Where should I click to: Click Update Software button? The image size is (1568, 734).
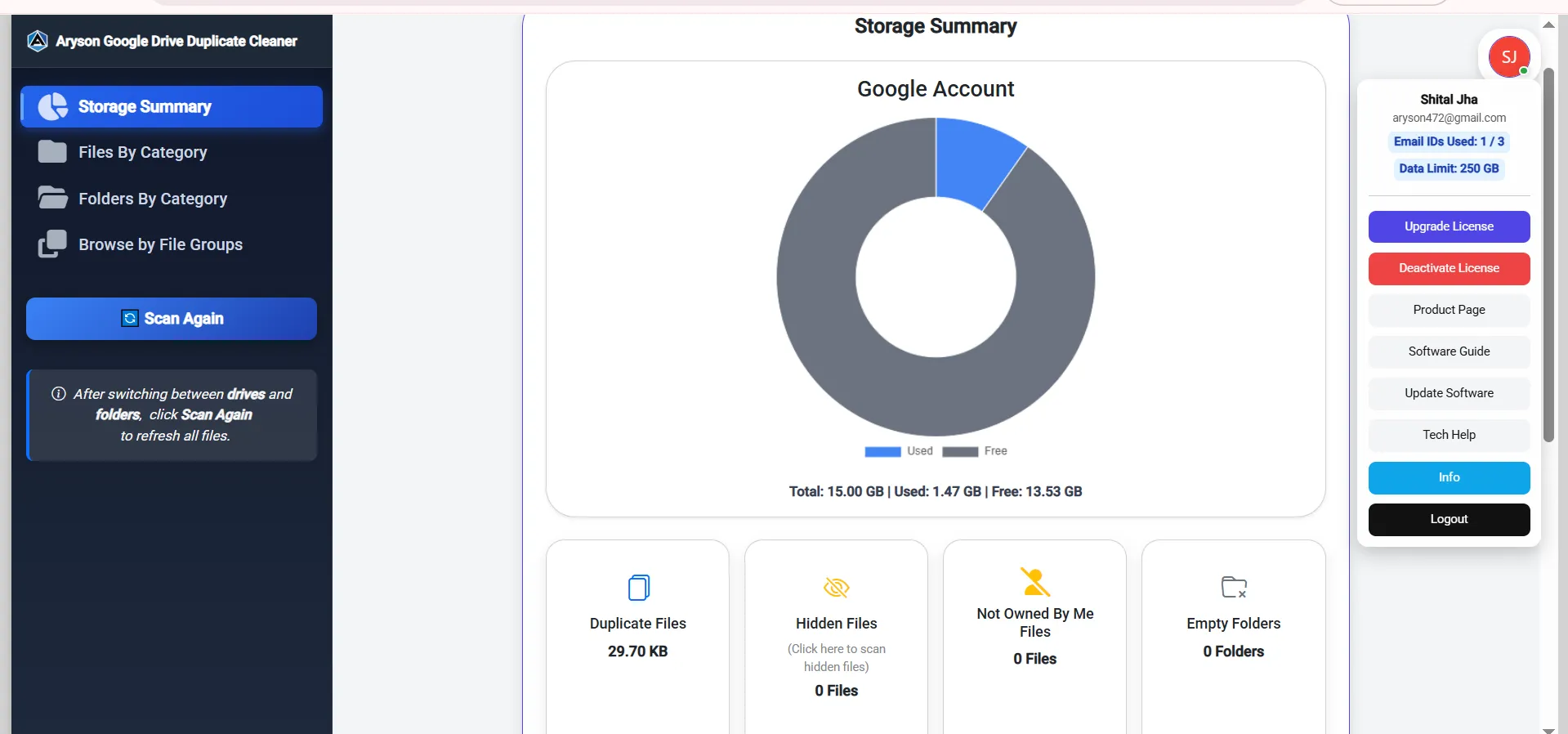click(x=1449, y=393)
